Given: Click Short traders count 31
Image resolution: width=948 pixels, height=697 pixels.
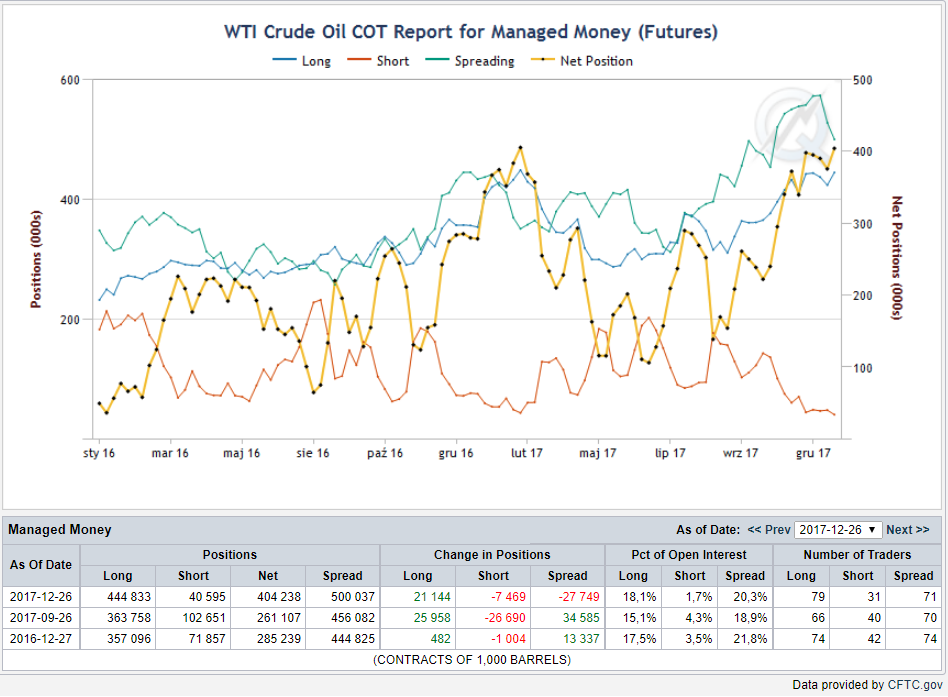Looking at the screenshot, I should pyautogui.click(x=874, y=597).
